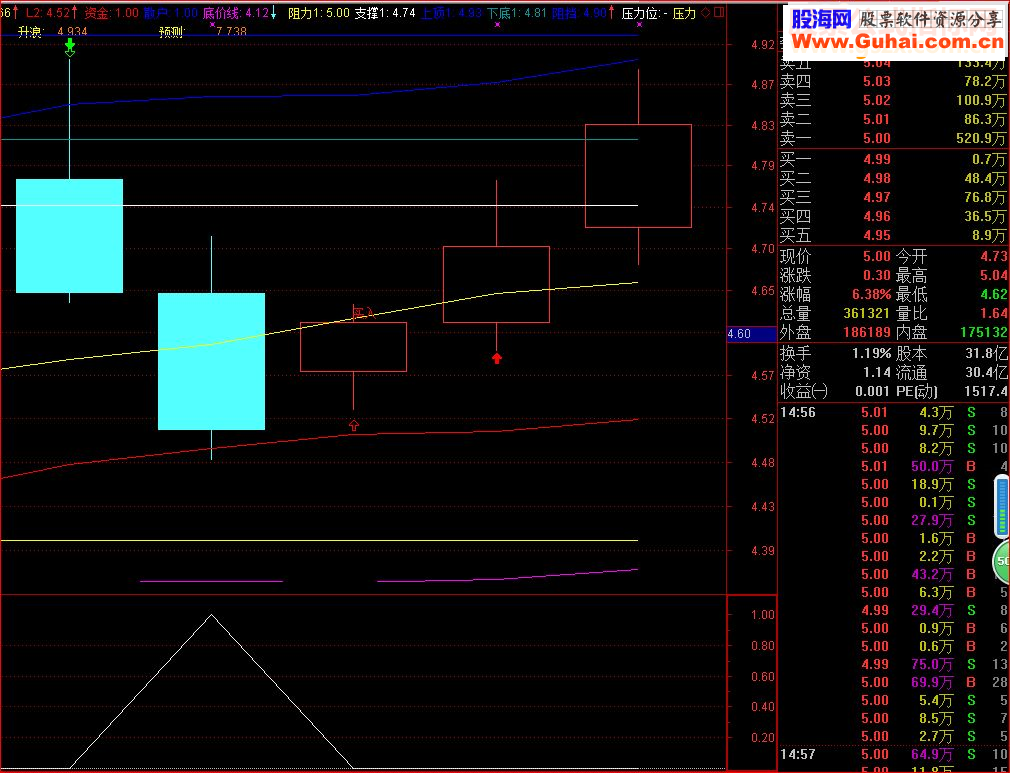Viewport: 1010px width, 773px height.
Task: Click the 4.60 price marker on axis
Action: [x=752, y=334]
